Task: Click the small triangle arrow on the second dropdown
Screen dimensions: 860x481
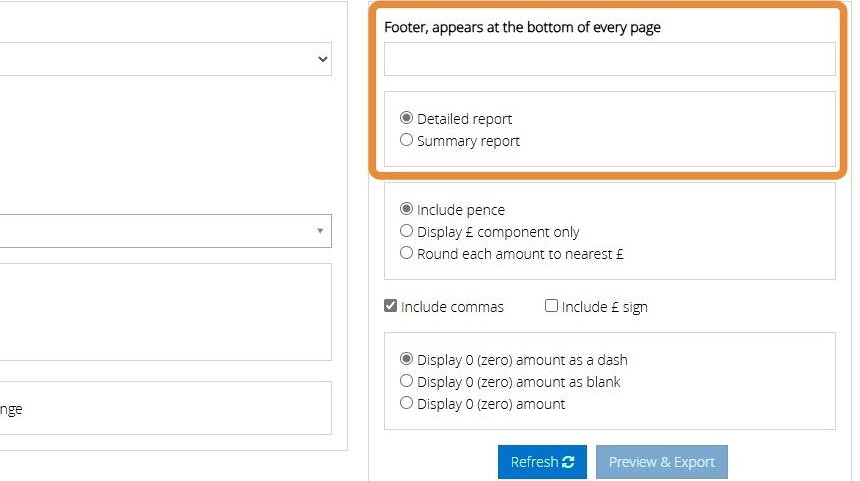Action: pyautogui.click(x=320, y=231)
